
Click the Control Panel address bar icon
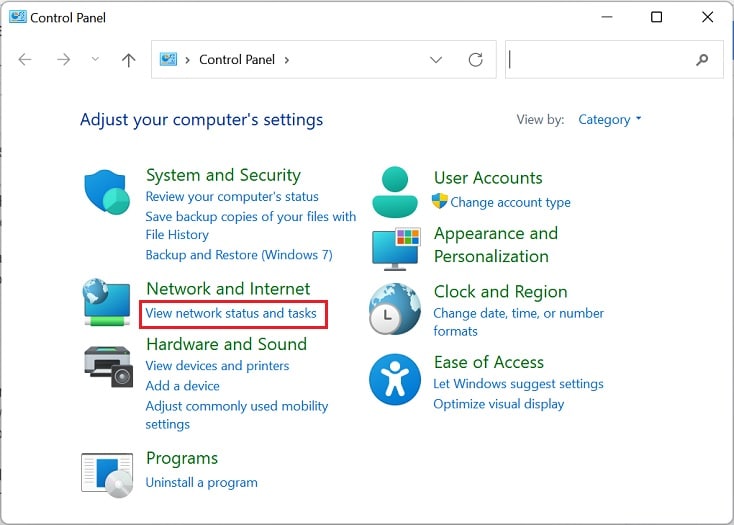tap(168, 59)
